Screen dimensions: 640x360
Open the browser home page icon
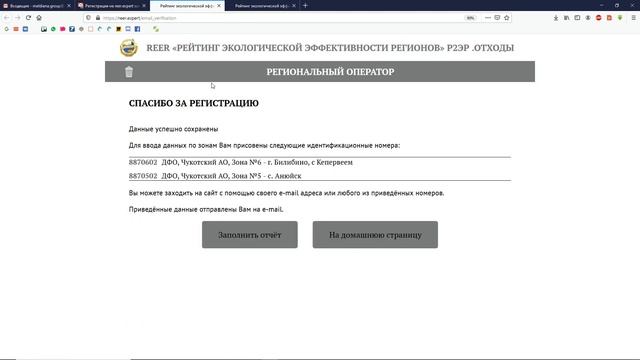pyautogui.click(x=39, y=18)
